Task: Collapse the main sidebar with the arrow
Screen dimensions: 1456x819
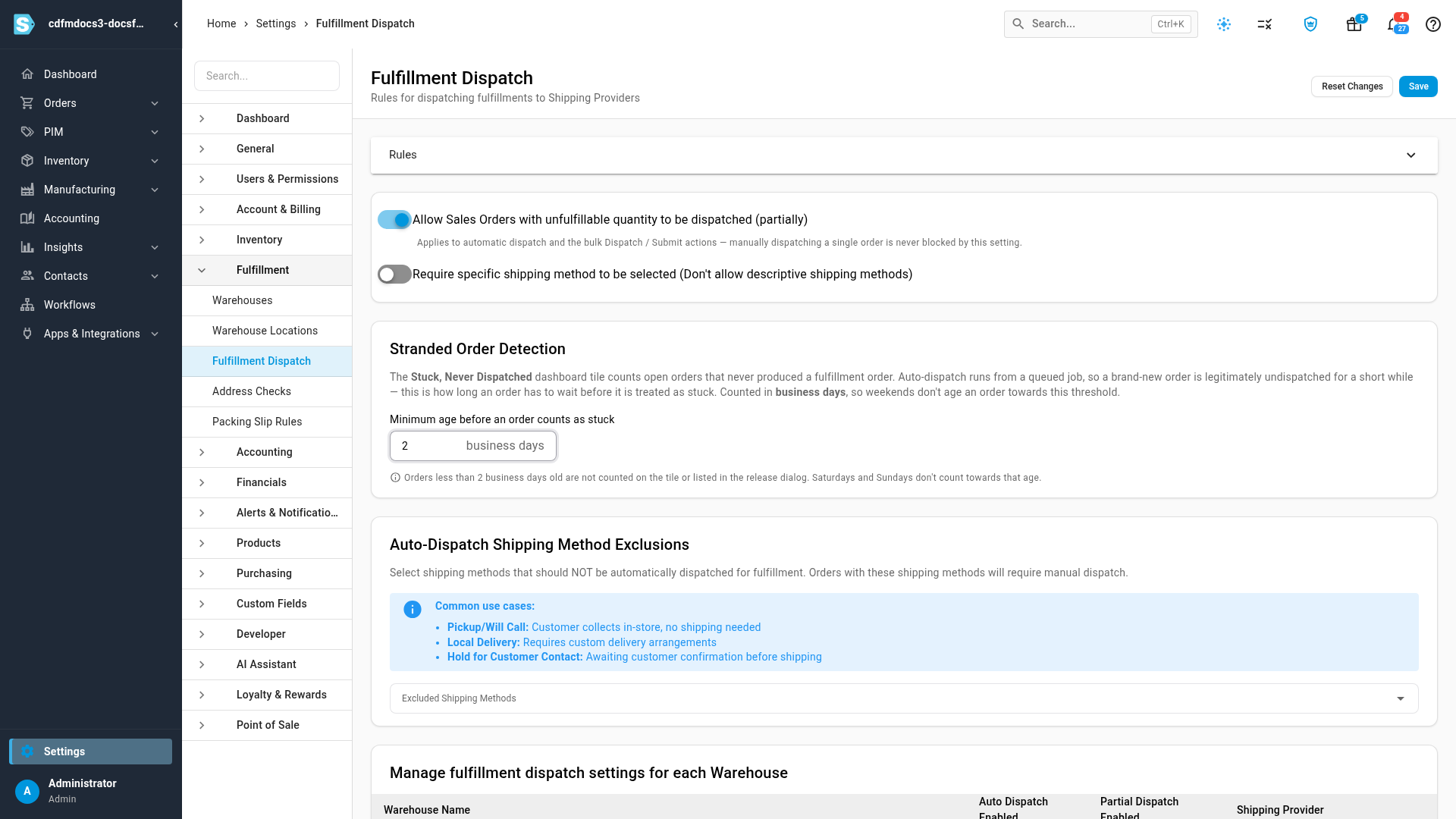Action: (176, 24)
